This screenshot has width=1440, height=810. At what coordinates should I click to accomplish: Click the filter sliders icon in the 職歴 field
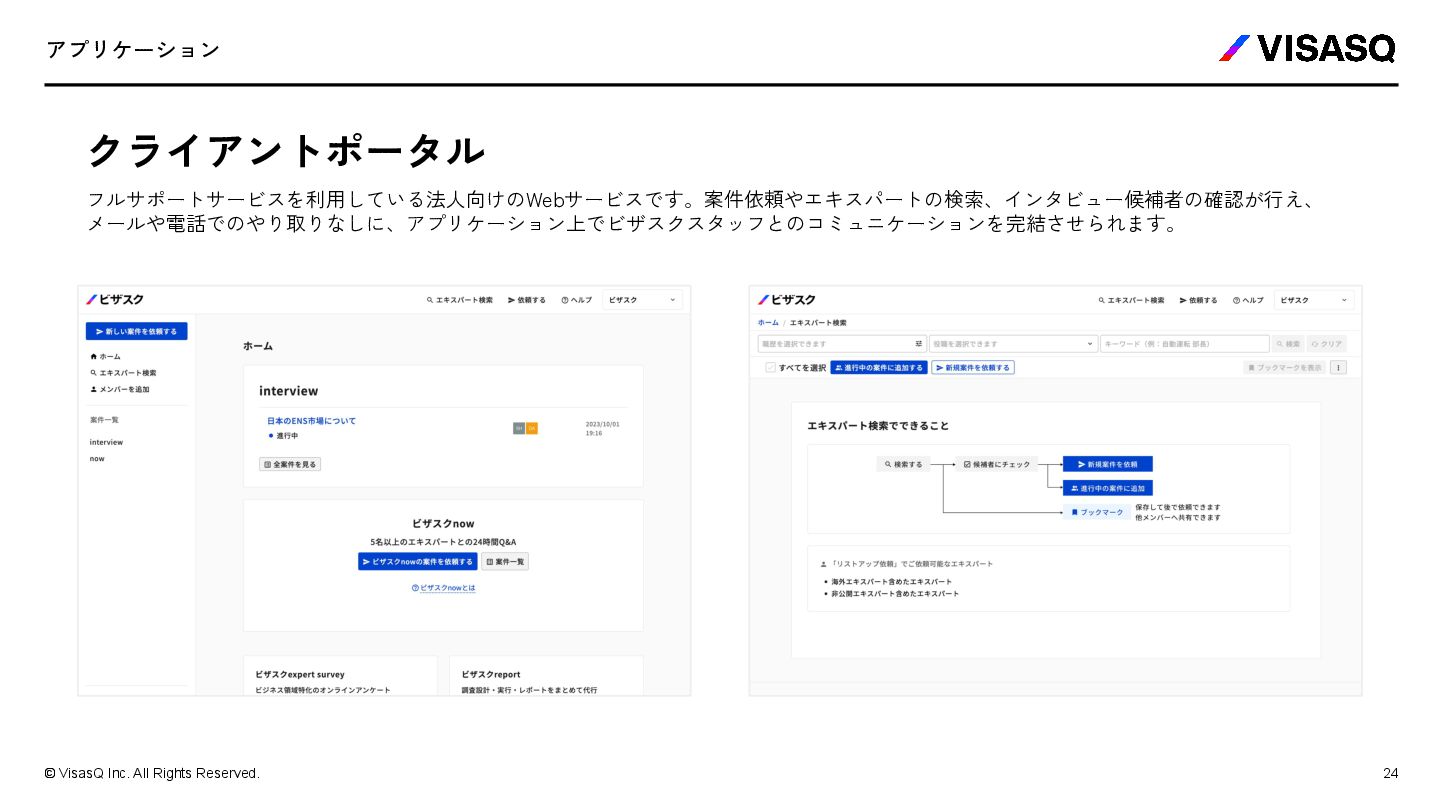918,343
